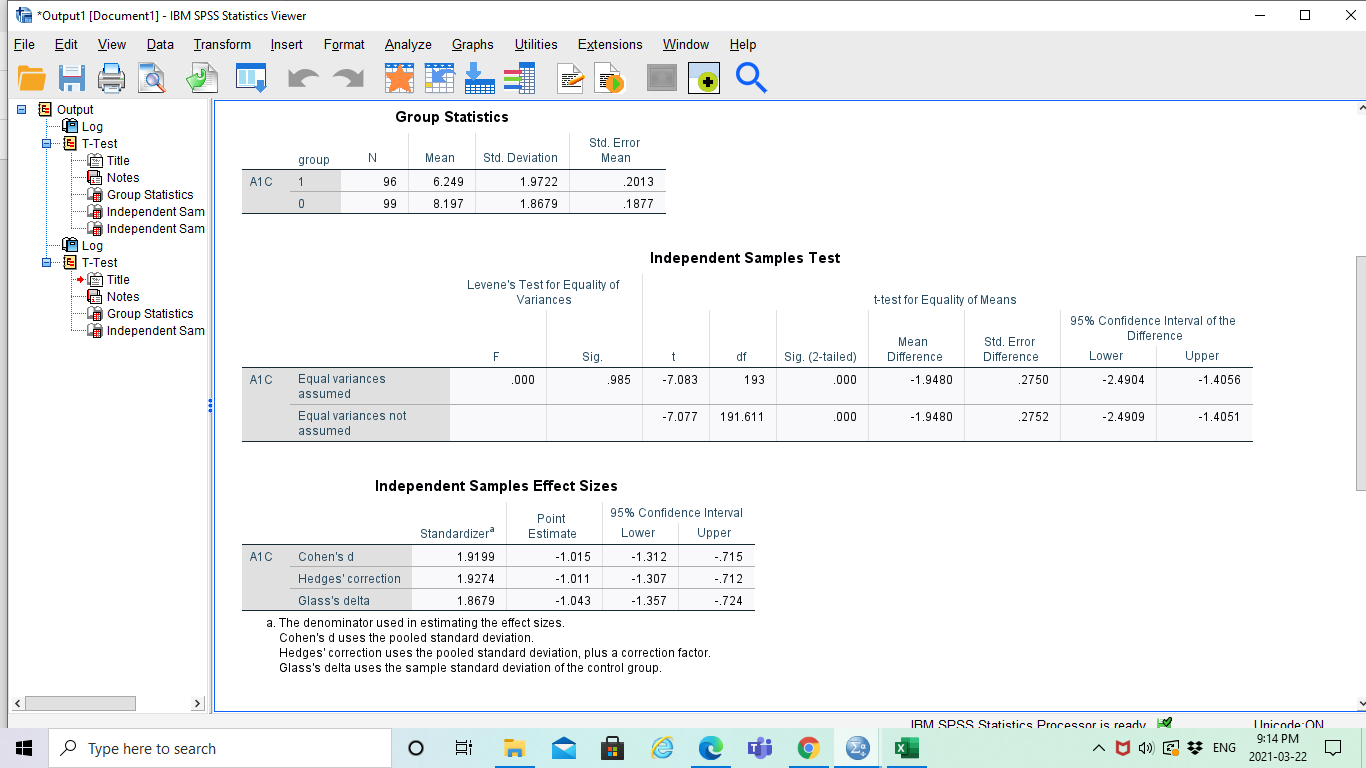The height and width of the screenshot is (768, 1366).
Task: Open Microsoft Teams from the taskbar
Action: pyautogui.click(x=760, y=748)
